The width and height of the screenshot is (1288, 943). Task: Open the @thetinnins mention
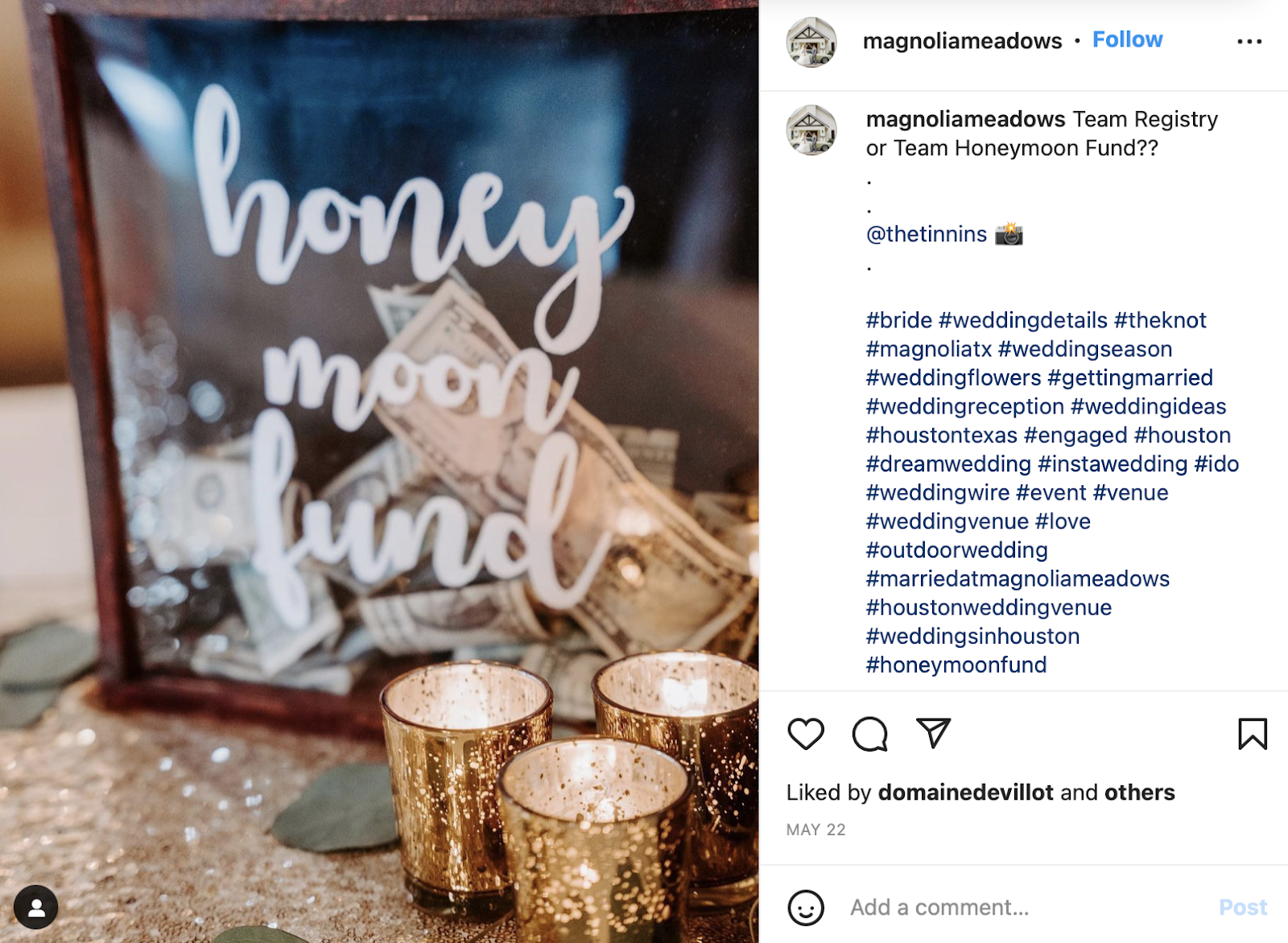pyautogui.click(x=926, y=234)
